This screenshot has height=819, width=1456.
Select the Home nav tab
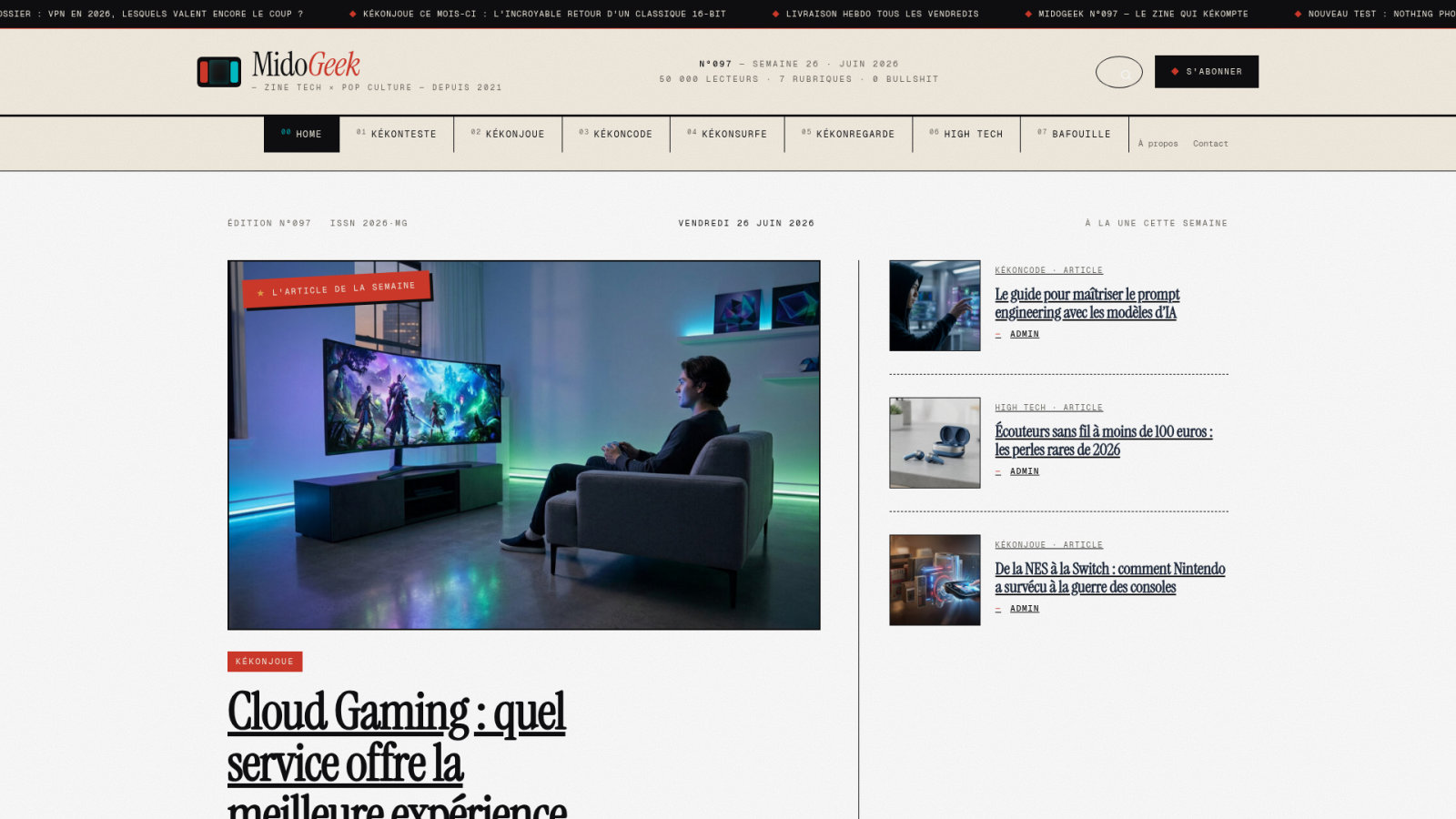click(301, 134)
